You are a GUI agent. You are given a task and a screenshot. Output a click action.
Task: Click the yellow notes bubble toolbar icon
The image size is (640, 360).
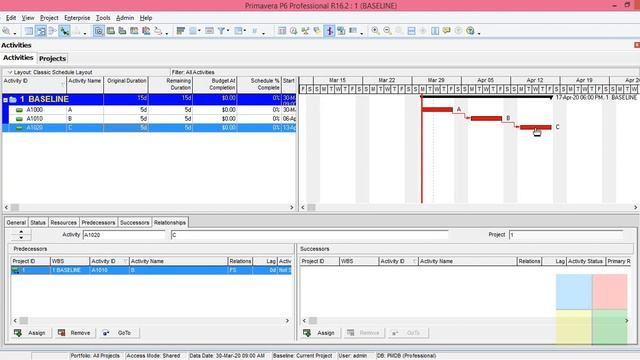click(x=447, y=31)
